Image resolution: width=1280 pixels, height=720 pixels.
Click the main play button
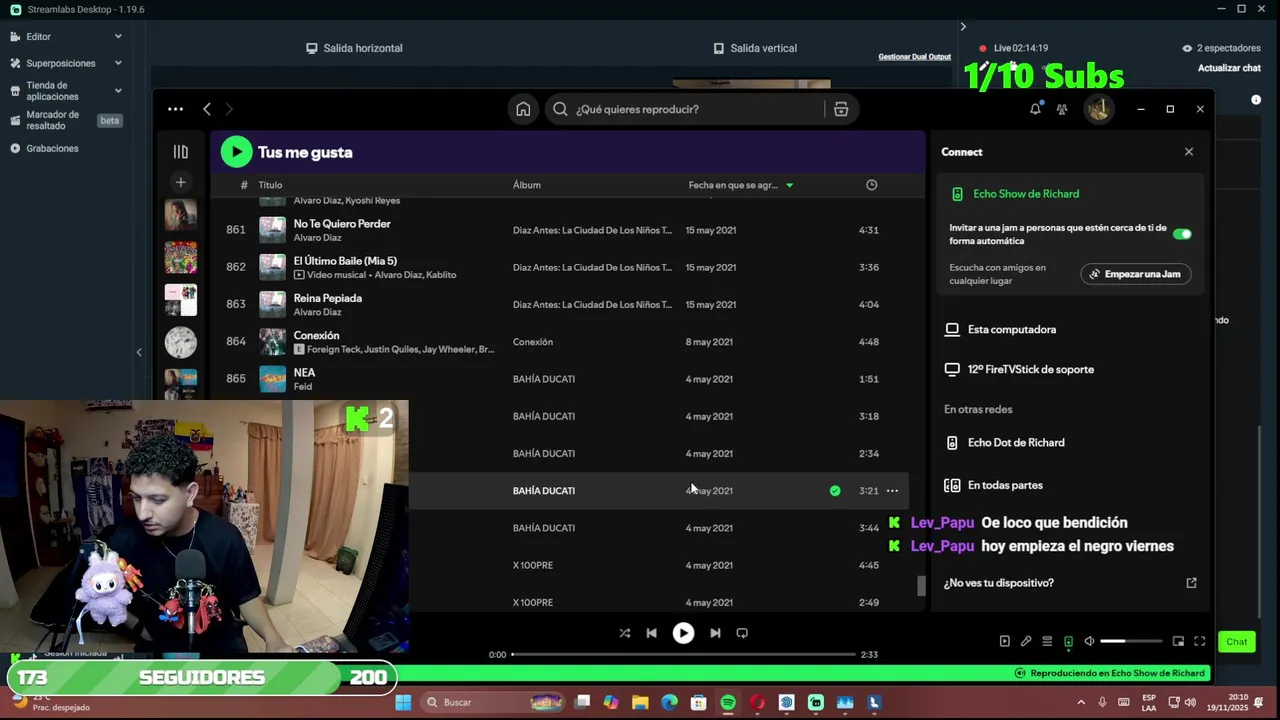click(683, 633)
